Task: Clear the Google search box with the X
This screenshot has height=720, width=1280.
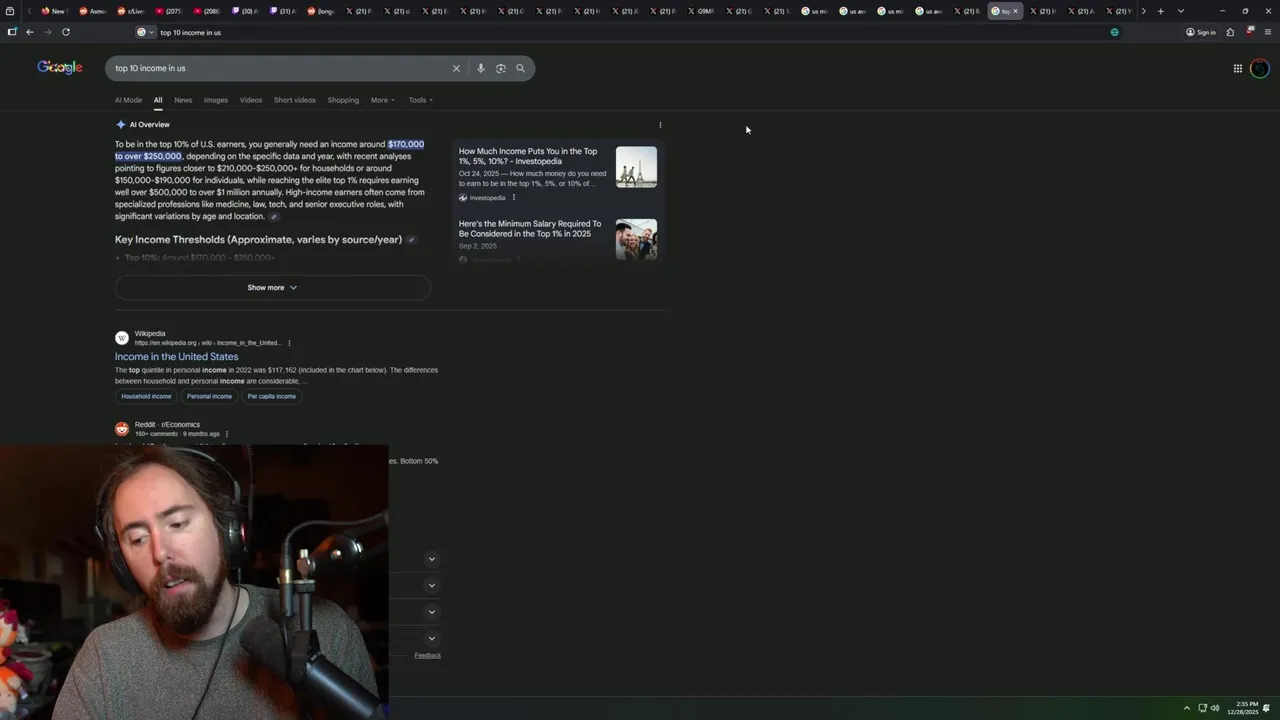Action: pos(456,68)
